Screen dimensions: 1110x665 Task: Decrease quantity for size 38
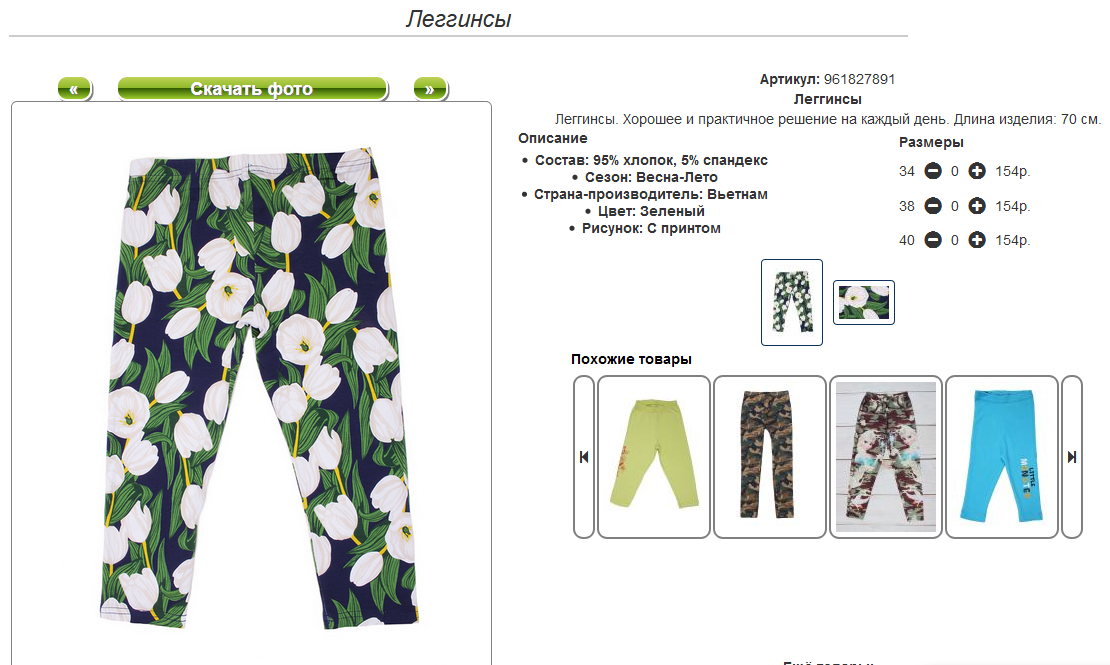point(933,206)
